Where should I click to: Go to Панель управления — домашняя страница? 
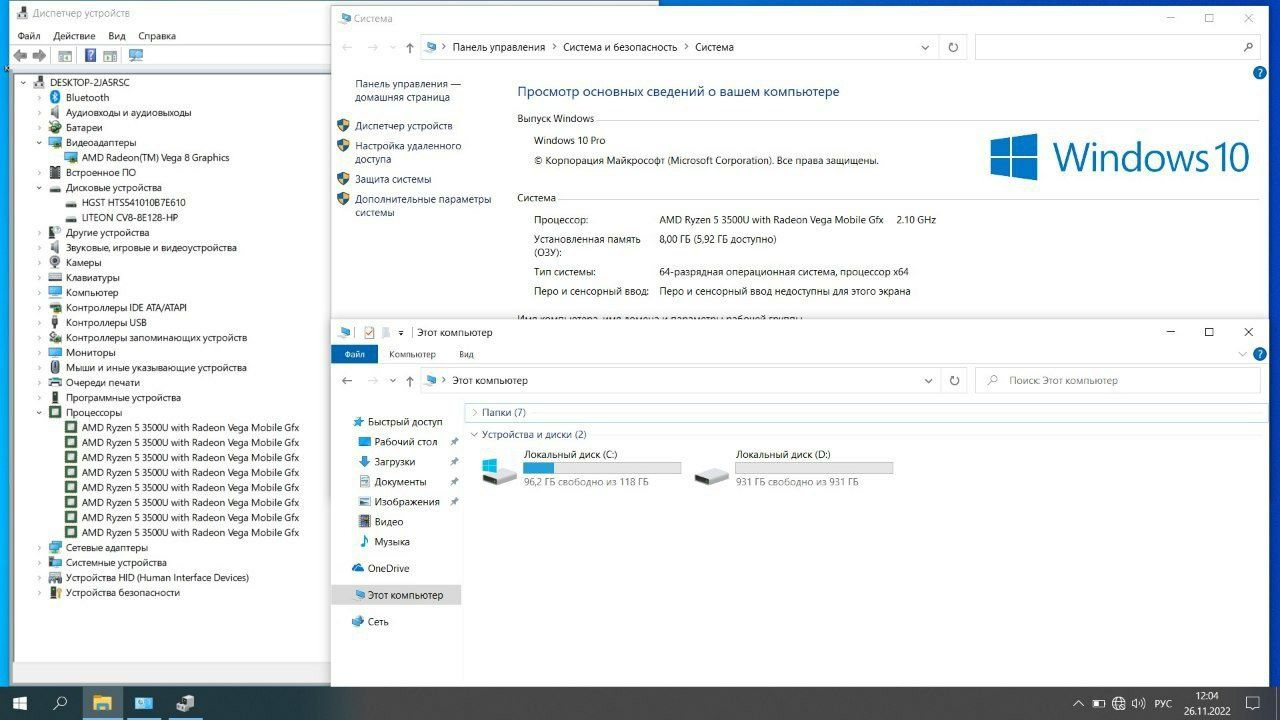pos(408,91)
